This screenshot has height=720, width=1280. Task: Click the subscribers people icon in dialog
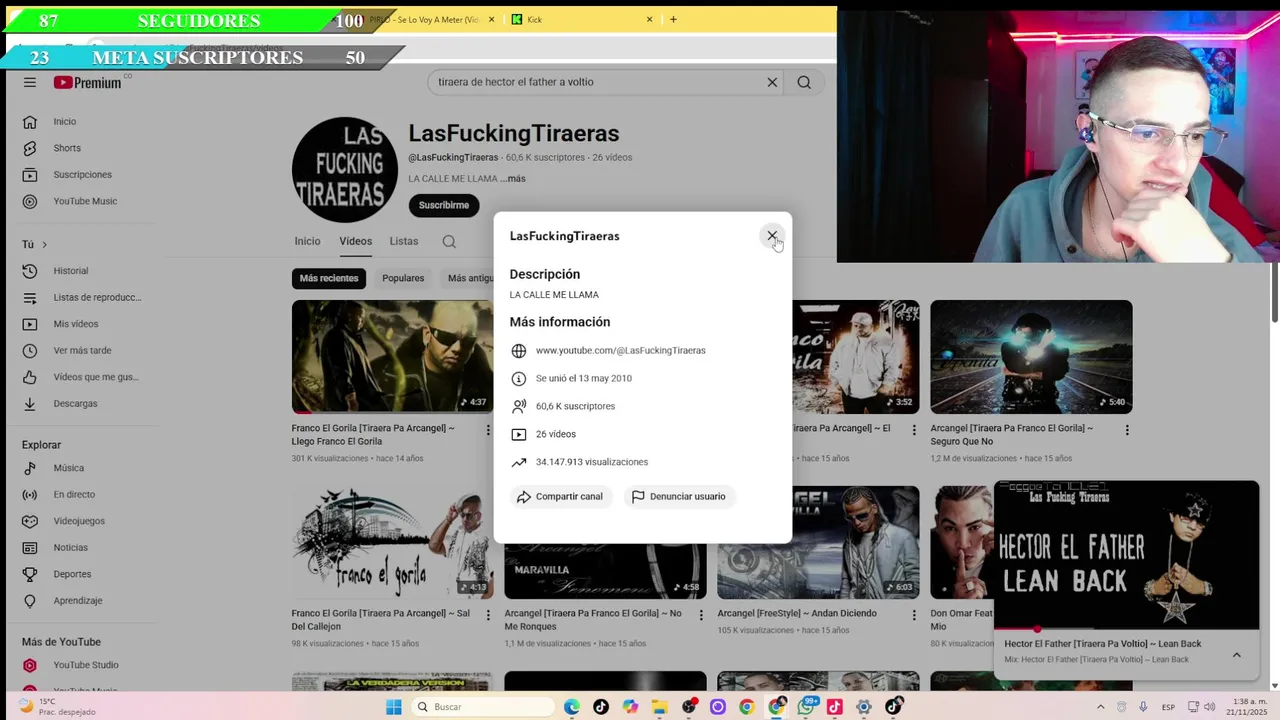click(x=518, y=407)
